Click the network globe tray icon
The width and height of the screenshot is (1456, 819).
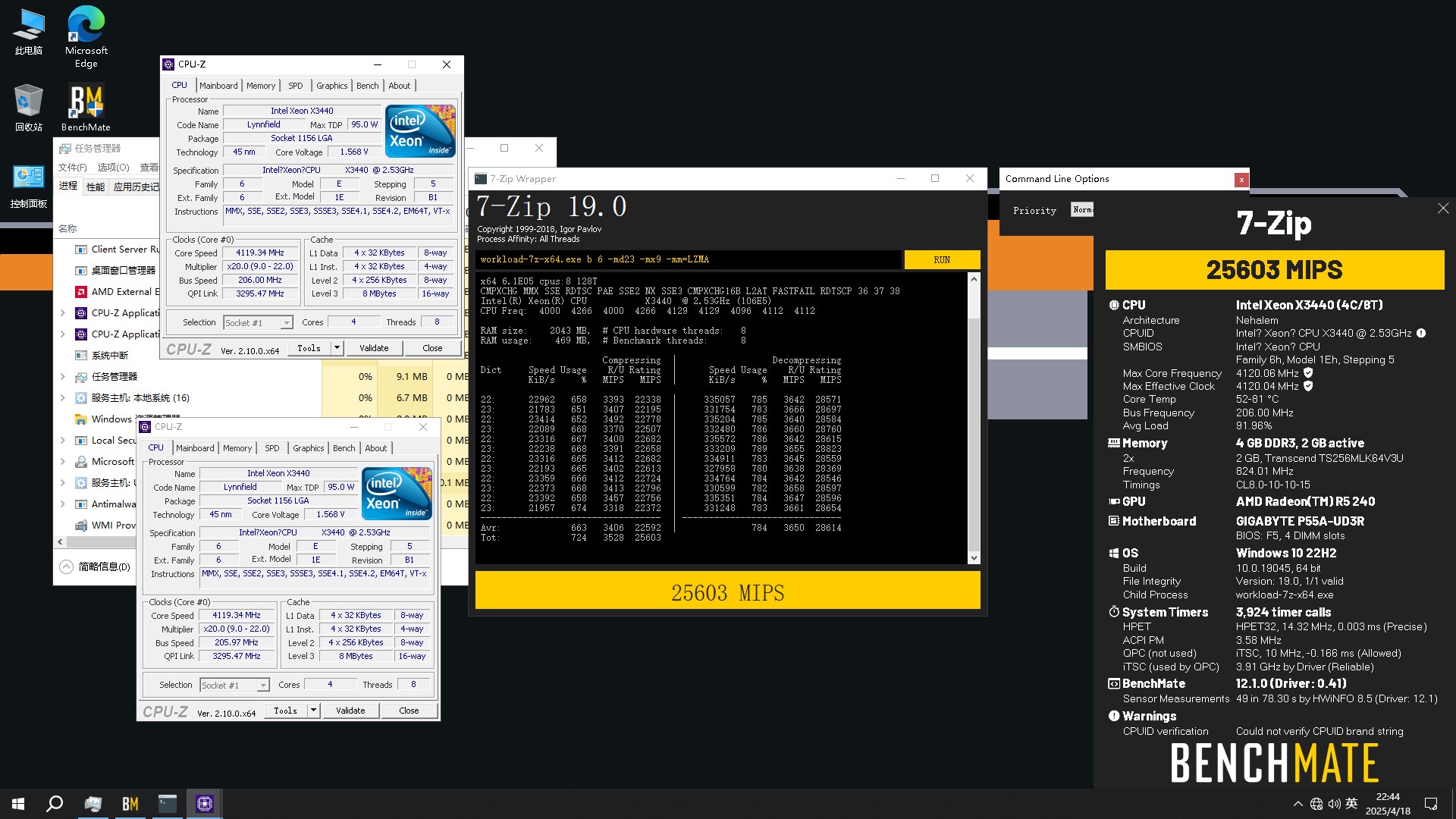coord(1316,804)
